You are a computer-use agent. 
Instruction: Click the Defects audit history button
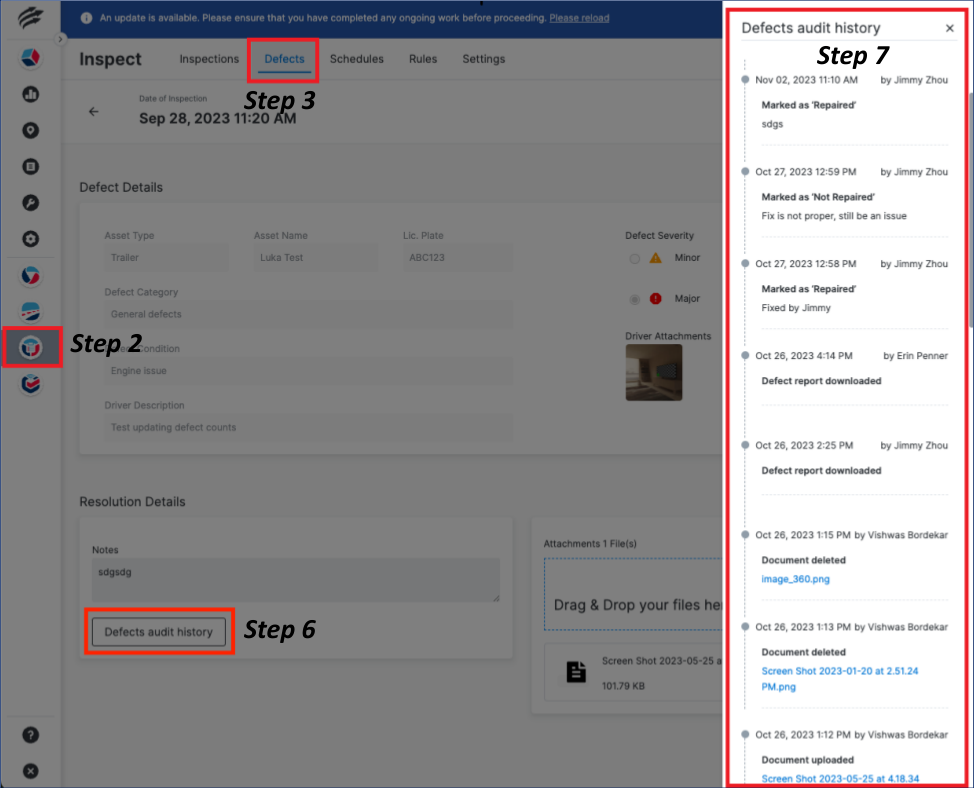coord(159,631)
